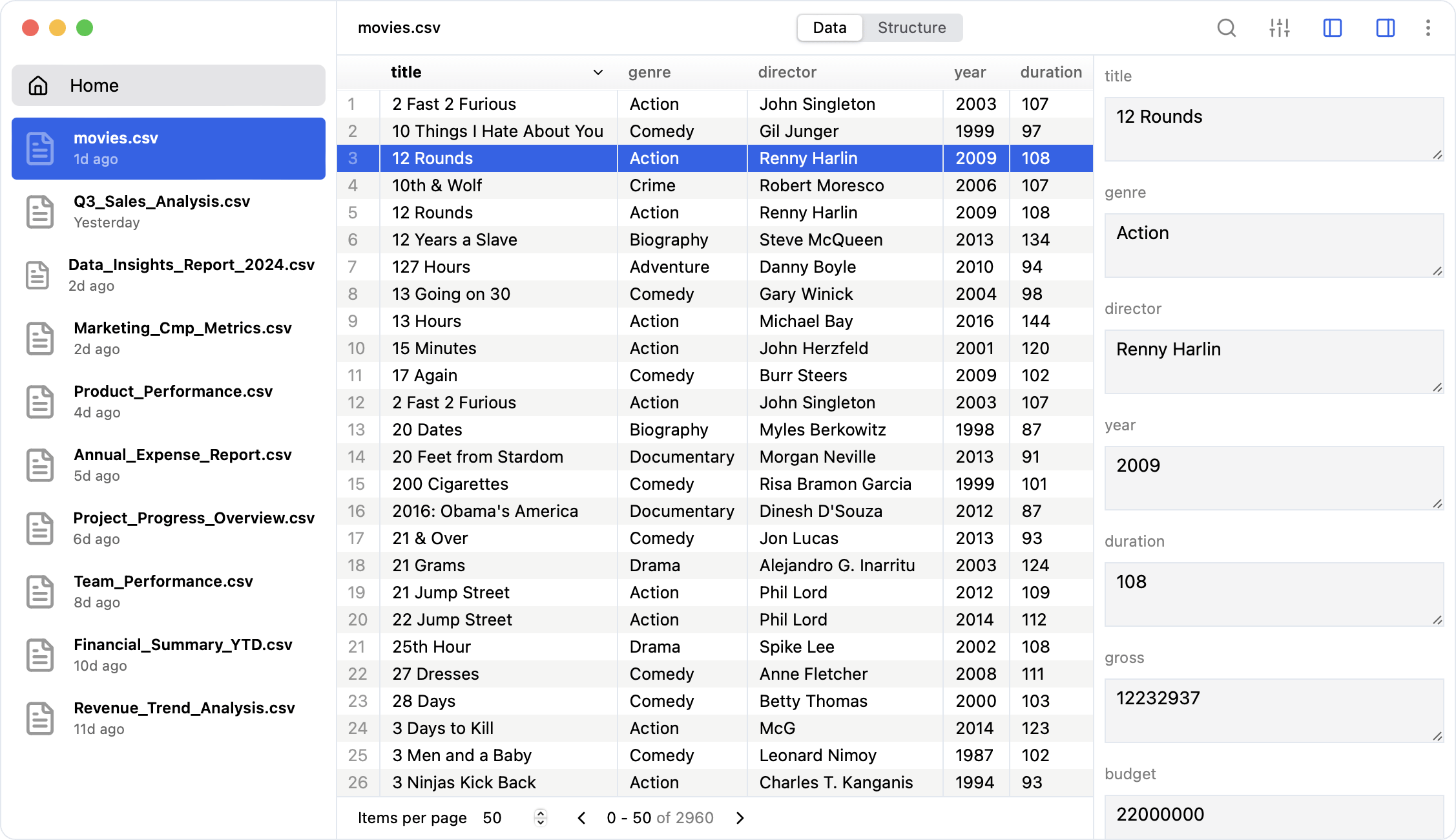
Task: Edit the title field '12 Rounds'
Action: click(x=1274, y=129)
